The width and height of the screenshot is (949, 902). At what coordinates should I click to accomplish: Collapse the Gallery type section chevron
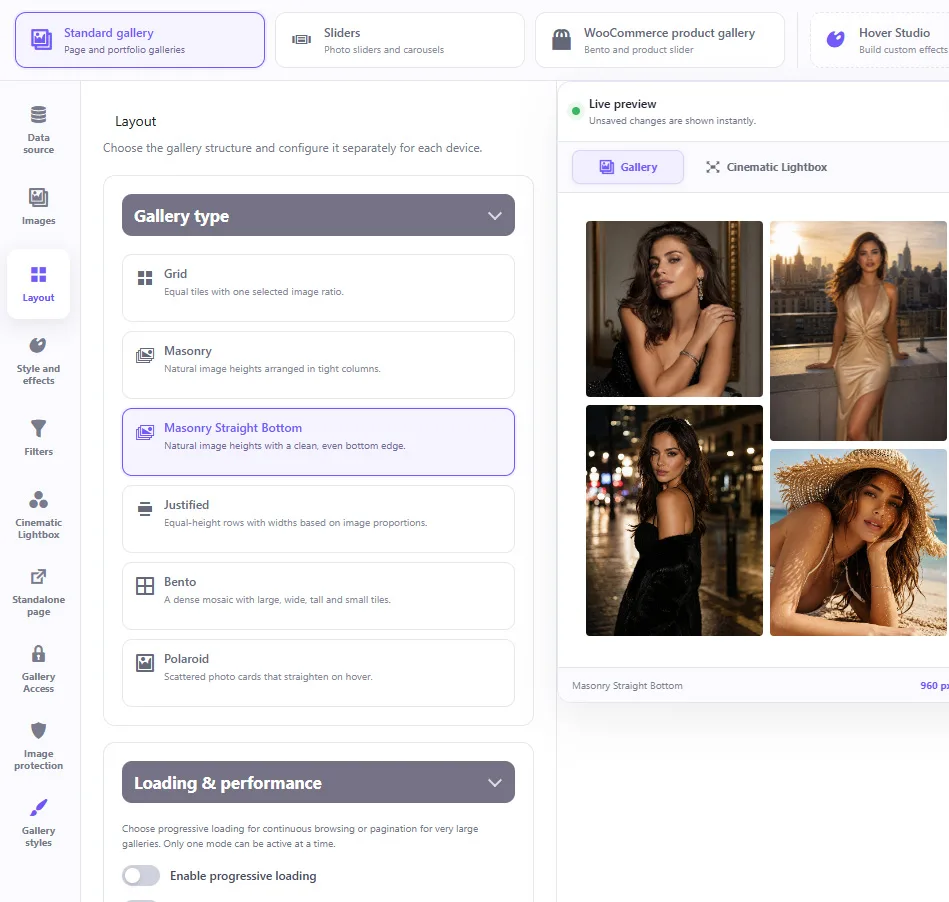click(x=494, y=216)
